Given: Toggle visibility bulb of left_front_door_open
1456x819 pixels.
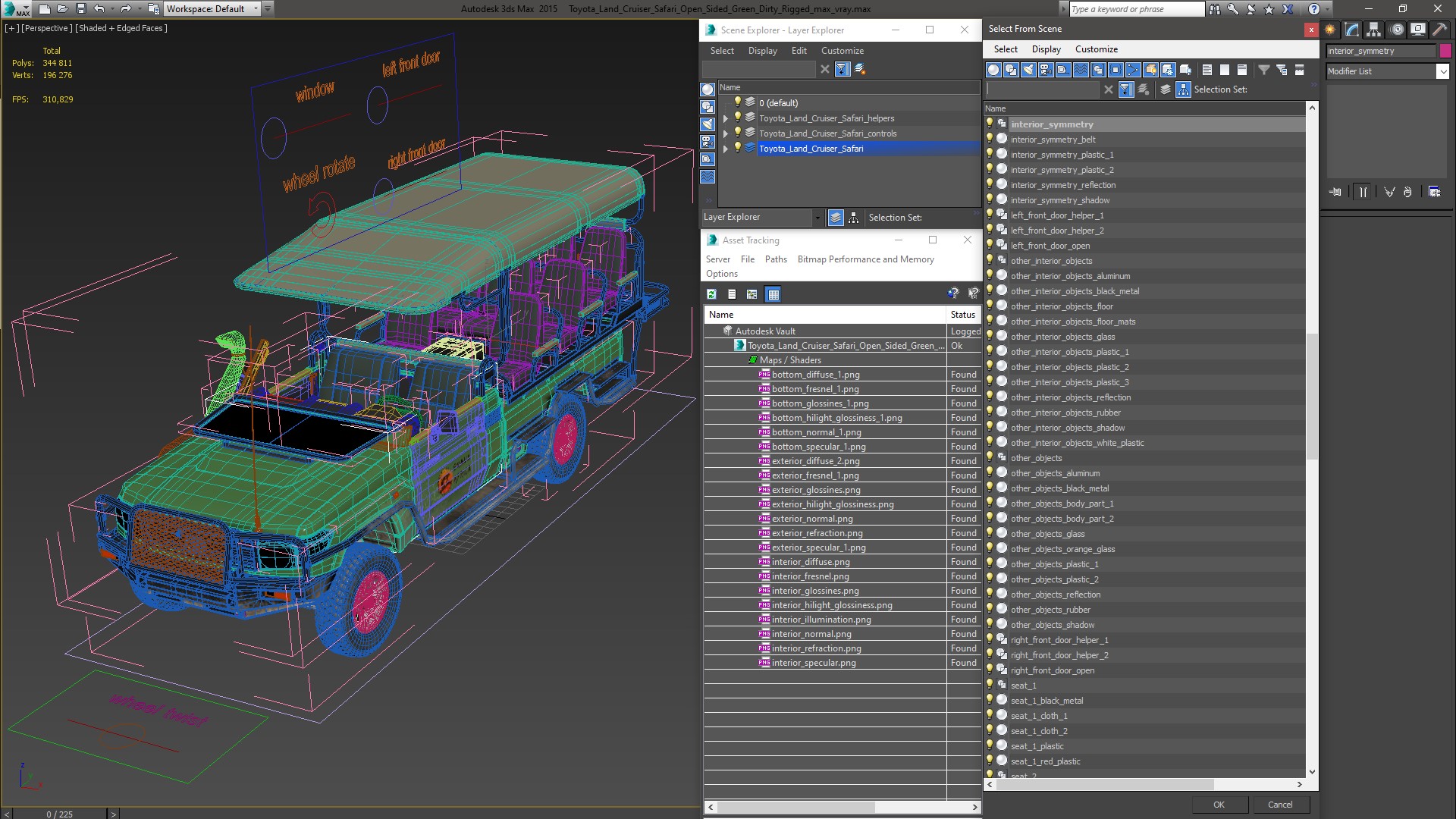Looking at the screenshot, I should (x=990, y=245).
